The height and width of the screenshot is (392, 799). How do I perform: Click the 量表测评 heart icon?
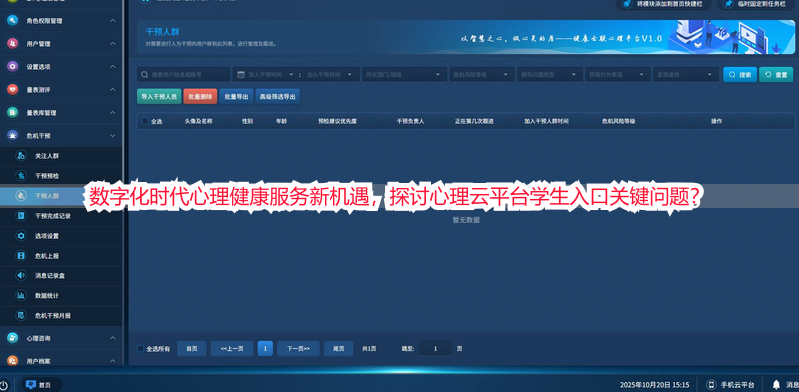tap(13, 90)
